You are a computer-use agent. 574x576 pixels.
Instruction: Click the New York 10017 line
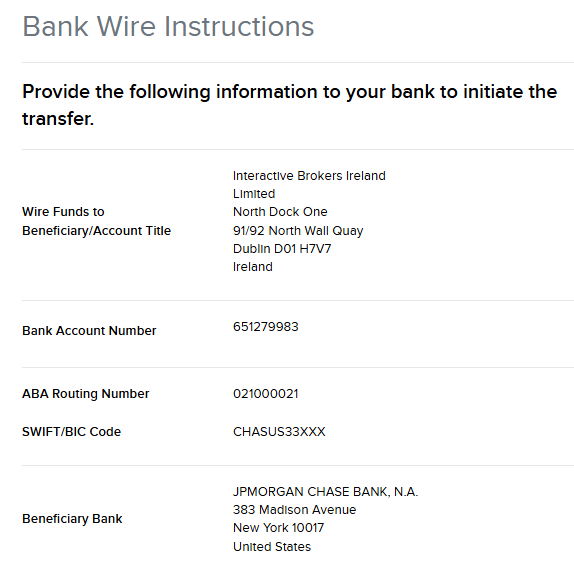[x=278, y=528]
